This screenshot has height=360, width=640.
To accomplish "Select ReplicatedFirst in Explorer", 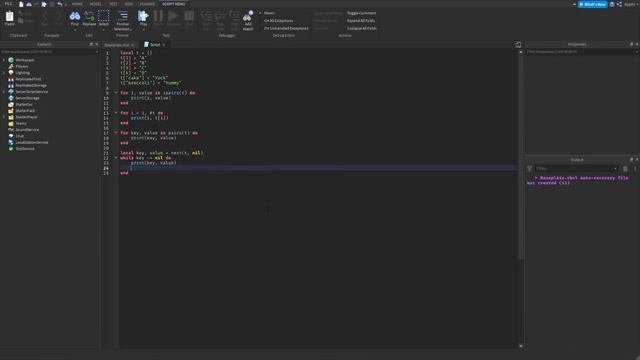I will pyautogui.click(x=28, y=79).
